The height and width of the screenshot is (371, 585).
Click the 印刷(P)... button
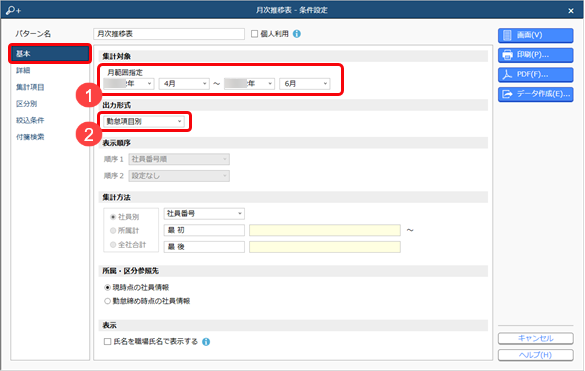point(536,55)
